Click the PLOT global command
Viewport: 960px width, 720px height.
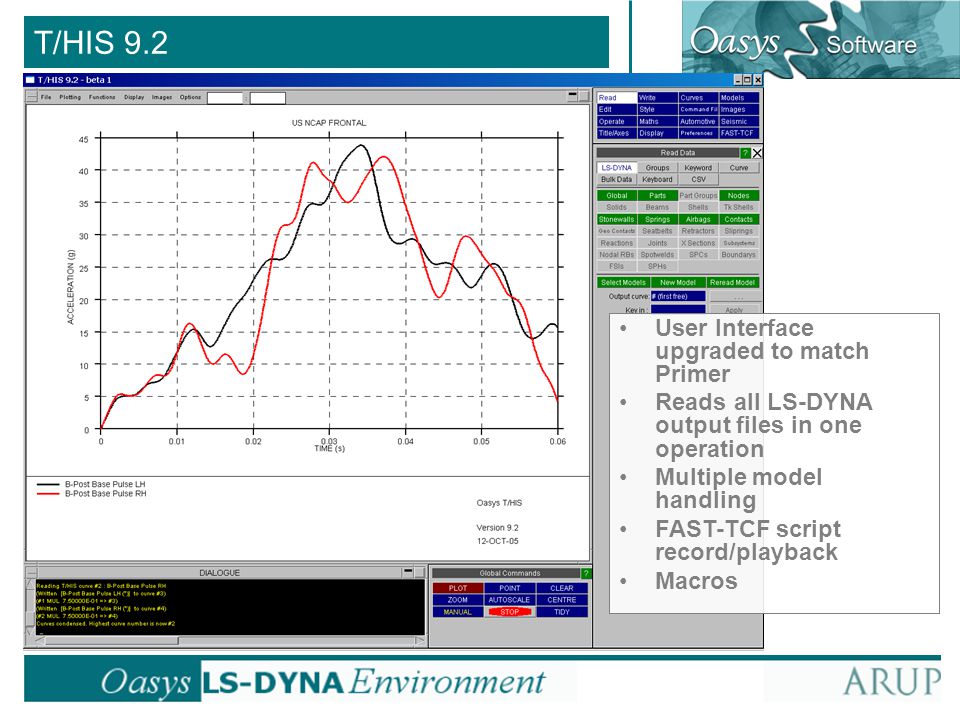[x=457, y=588]
